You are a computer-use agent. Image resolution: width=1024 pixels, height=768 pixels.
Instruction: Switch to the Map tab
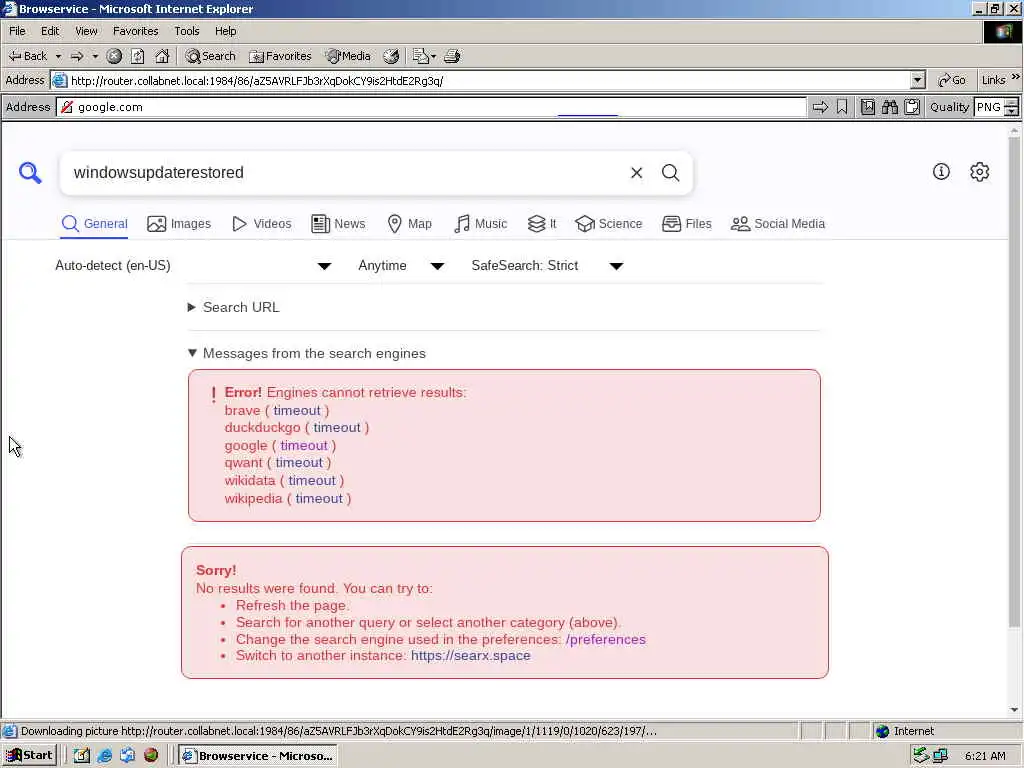(x=409, y=224)
